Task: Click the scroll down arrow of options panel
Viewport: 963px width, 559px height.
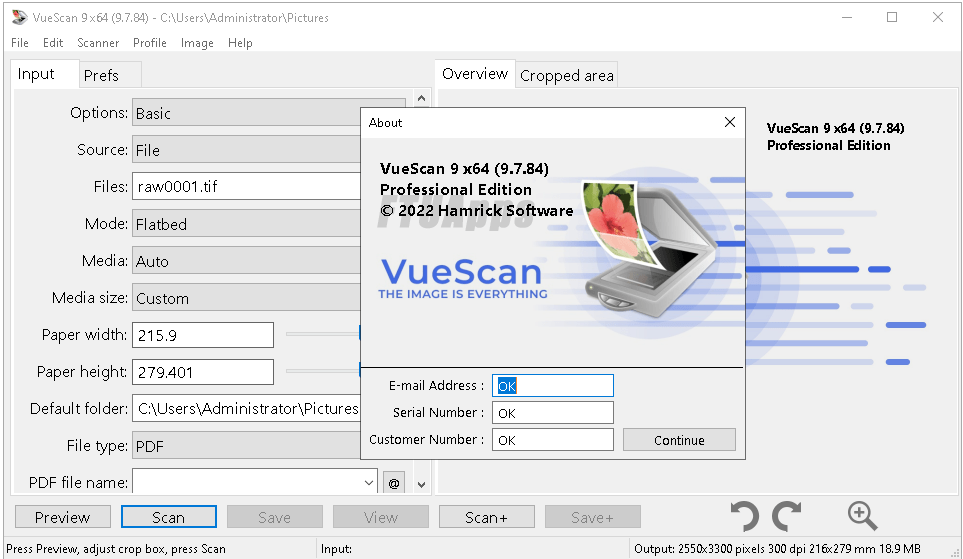Action: click(x=421, y=485)
